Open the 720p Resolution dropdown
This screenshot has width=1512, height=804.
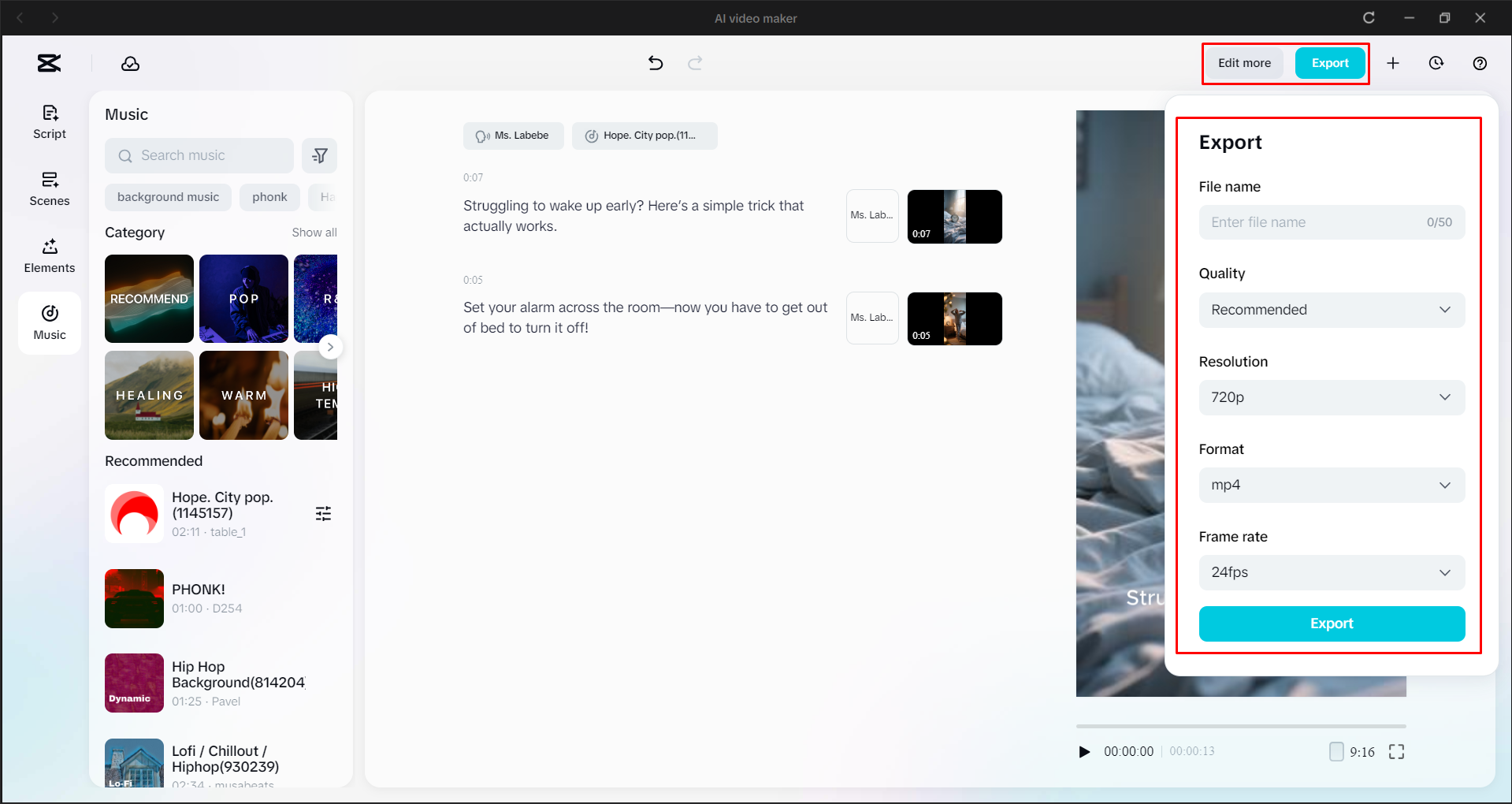pyautogui.click(x=1331, y=397)
